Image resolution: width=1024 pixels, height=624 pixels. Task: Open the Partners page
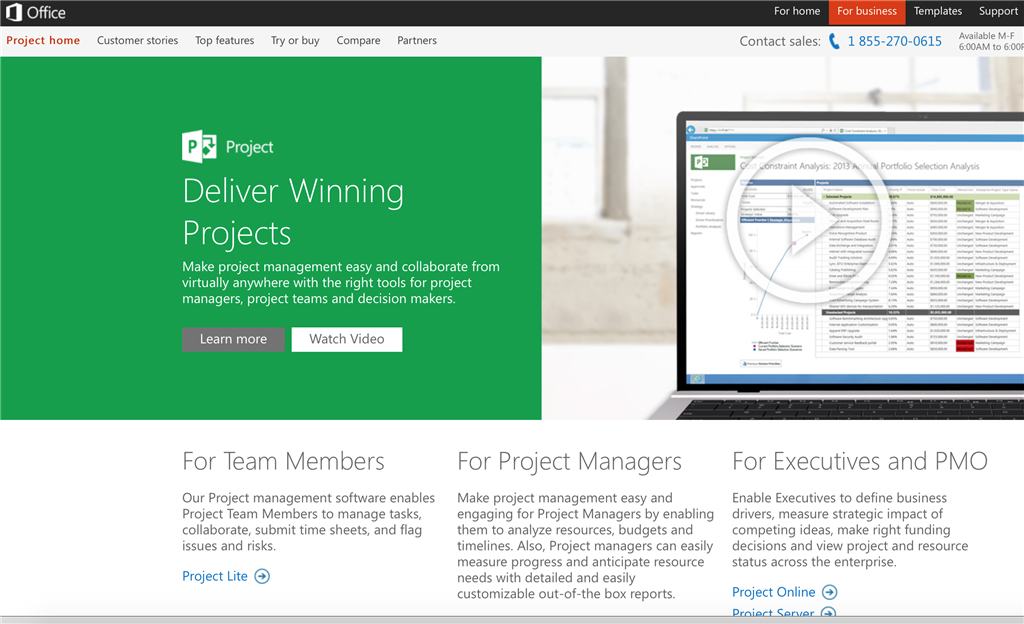(x=417, y=40)
